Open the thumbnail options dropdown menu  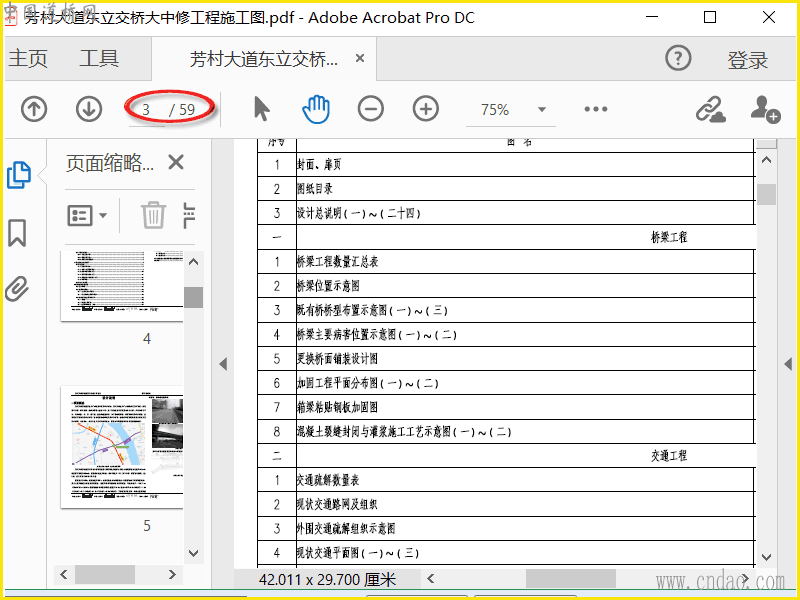(x=87, y=216)
